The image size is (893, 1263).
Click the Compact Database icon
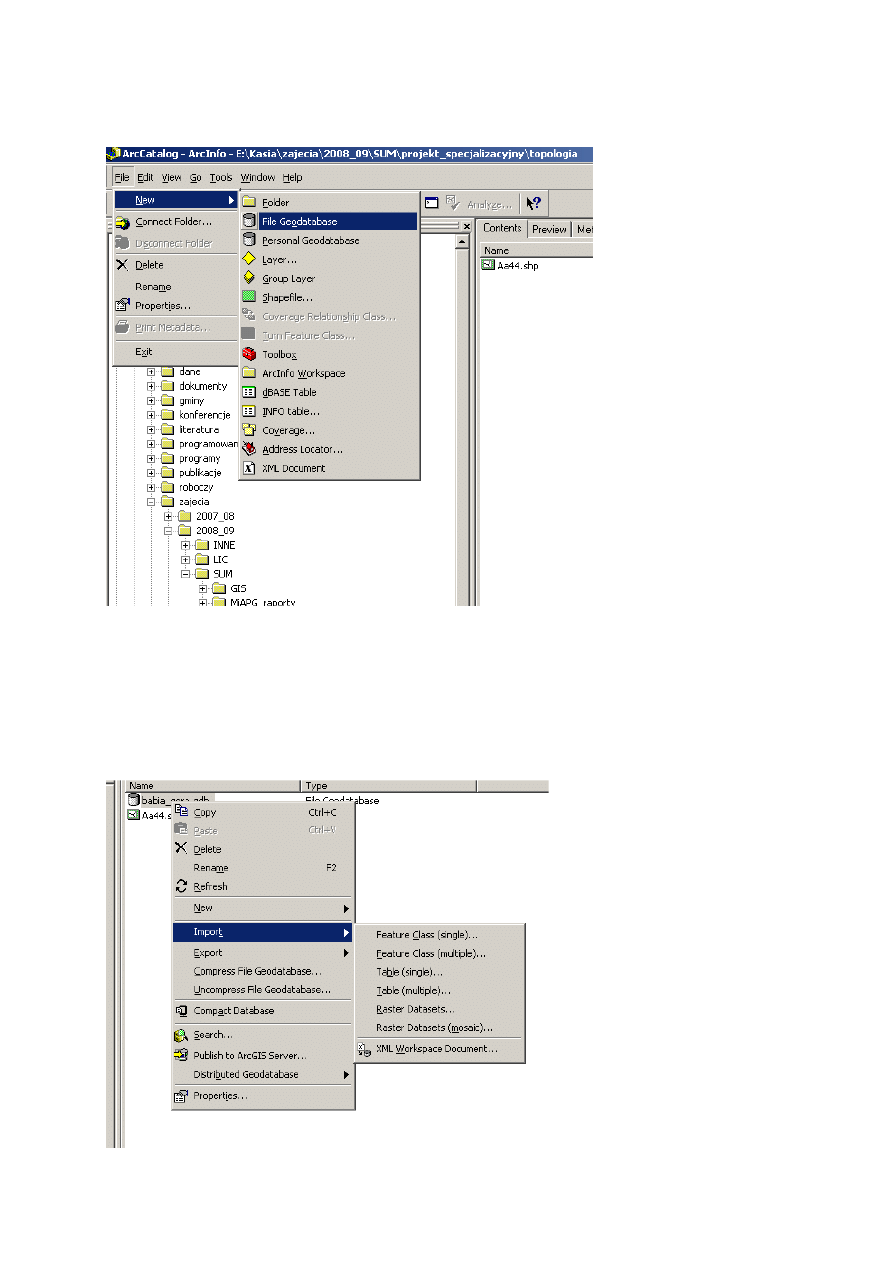[x=181, y=1011]
